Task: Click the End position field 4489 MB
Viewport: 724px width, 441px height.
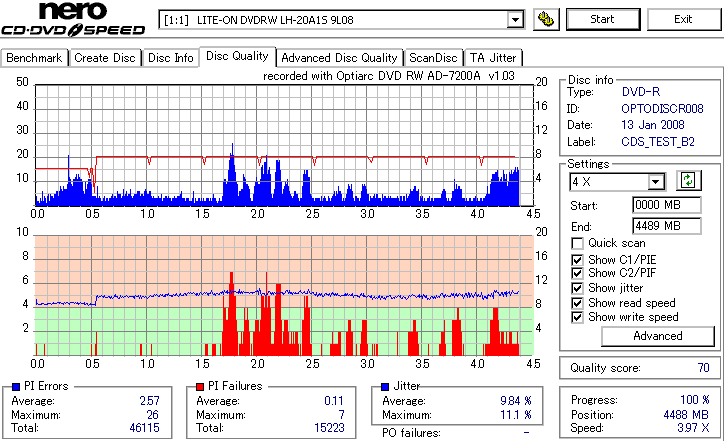Action: (x=666, y=226)
